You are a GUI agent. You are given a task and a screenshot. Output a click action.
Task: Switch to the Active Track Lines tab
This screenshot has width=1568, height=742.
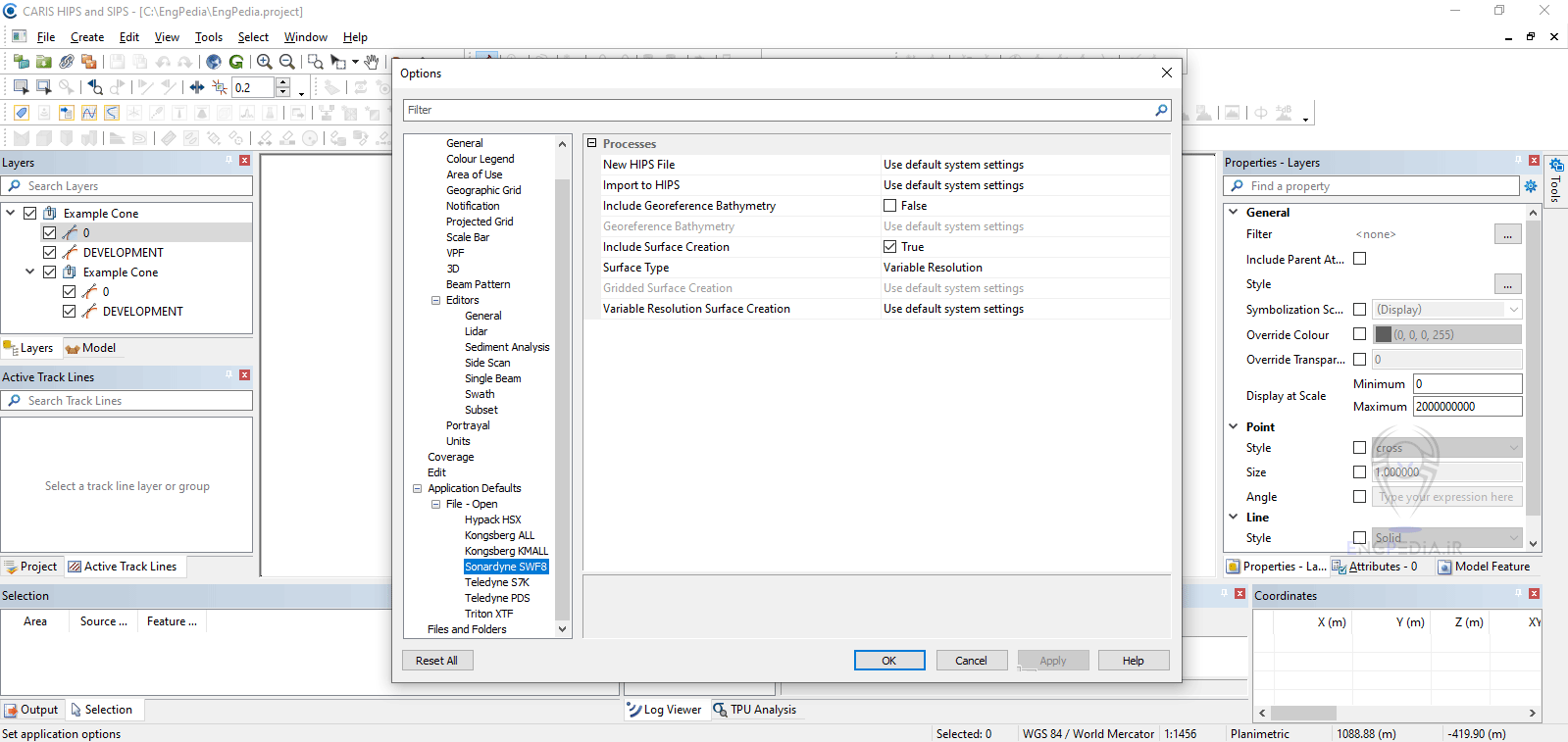point(122,567)
